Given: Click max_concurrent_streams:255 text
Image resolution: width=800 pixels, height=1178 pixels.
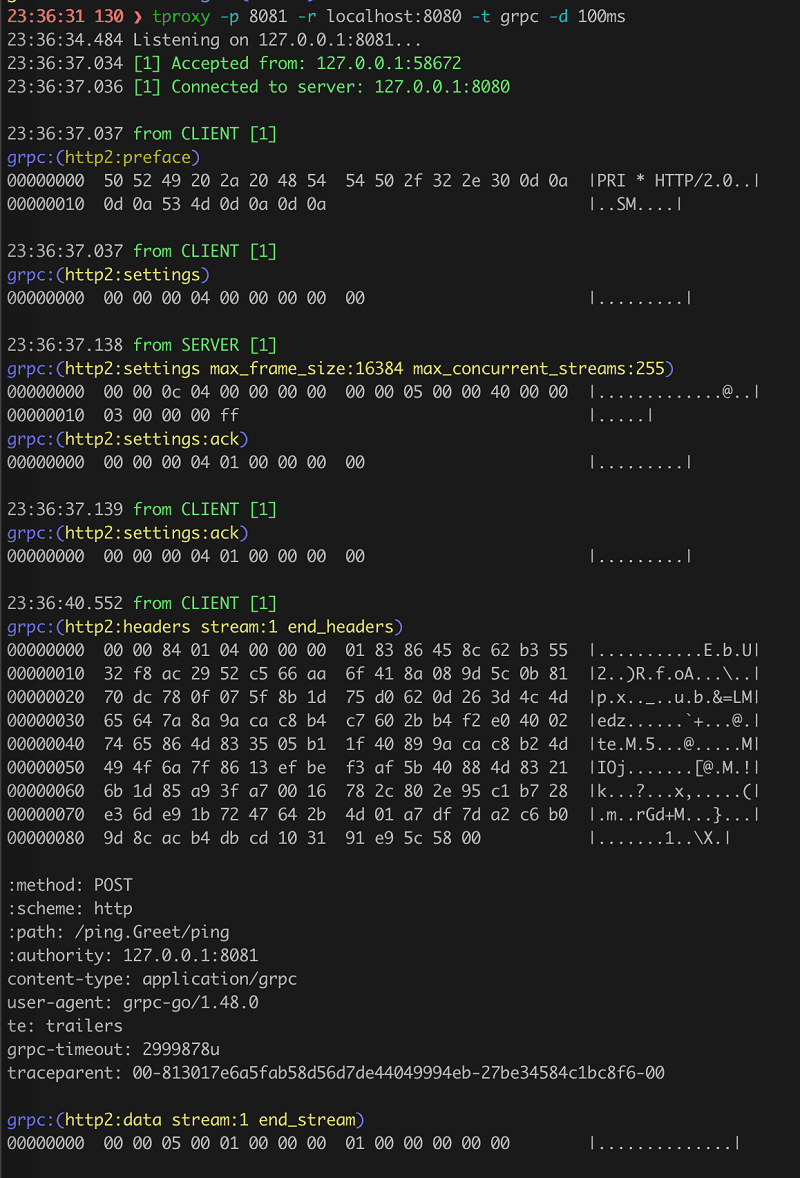Looking at the screenshot, I should point(539,368).
